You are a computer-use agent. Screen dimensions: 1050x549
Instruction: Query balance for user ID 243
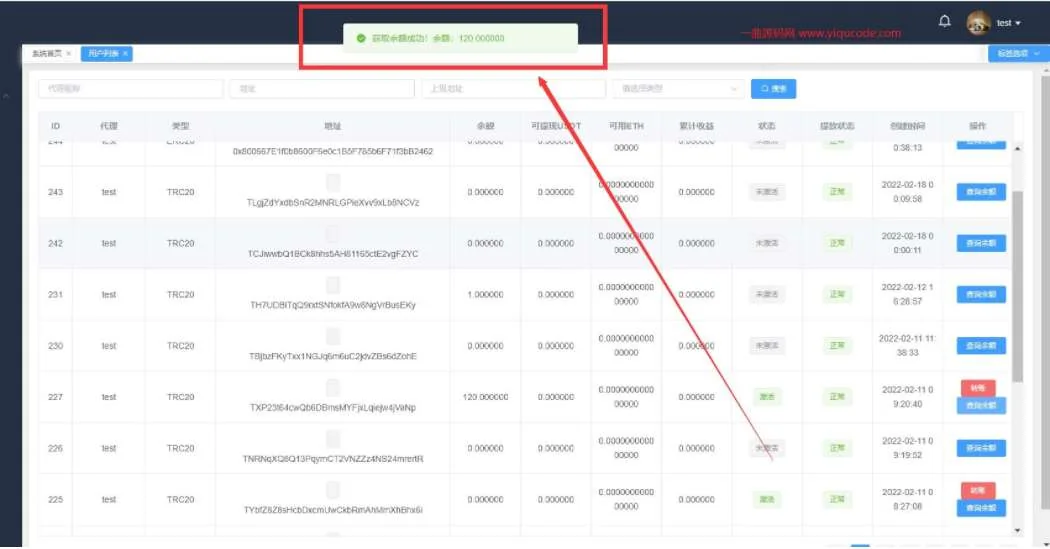click(x=981, y=192)
